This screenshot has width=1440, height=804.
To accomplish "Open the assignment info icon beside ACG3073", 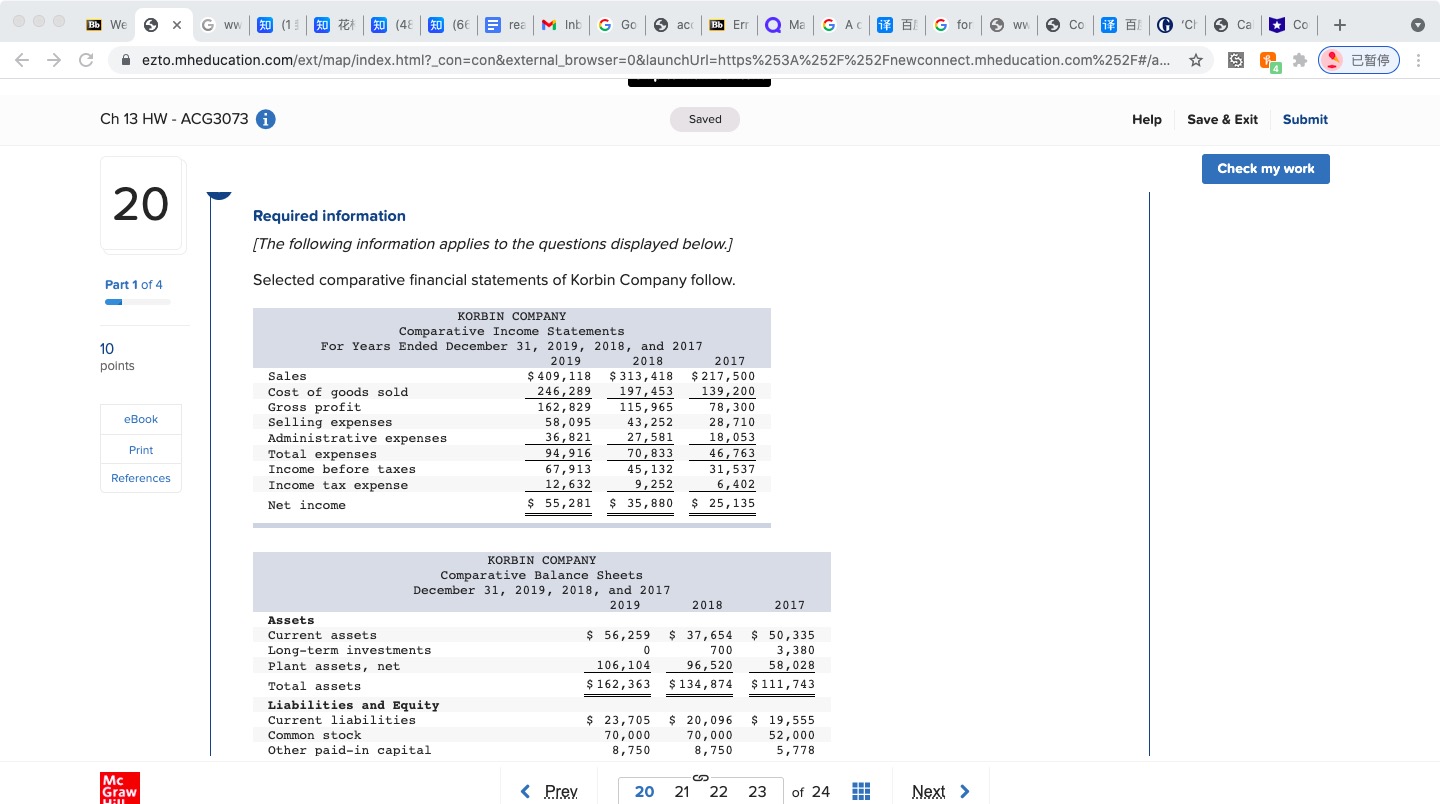I will pyautogui.click(x=266, y=119).
